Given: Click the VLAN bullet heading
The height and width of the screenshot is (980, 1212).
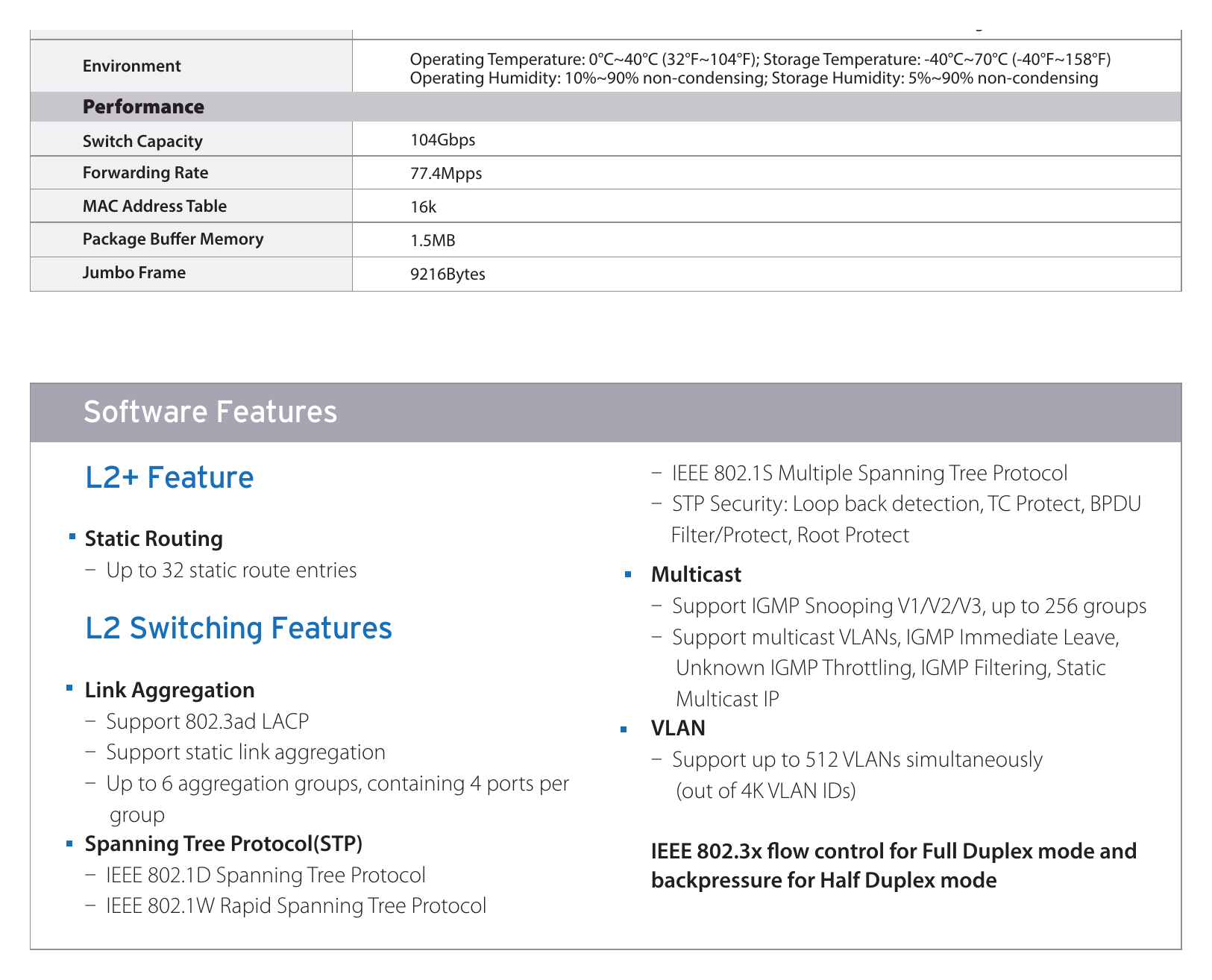Looking at the screenshot, I should click(x=678, y=728).
